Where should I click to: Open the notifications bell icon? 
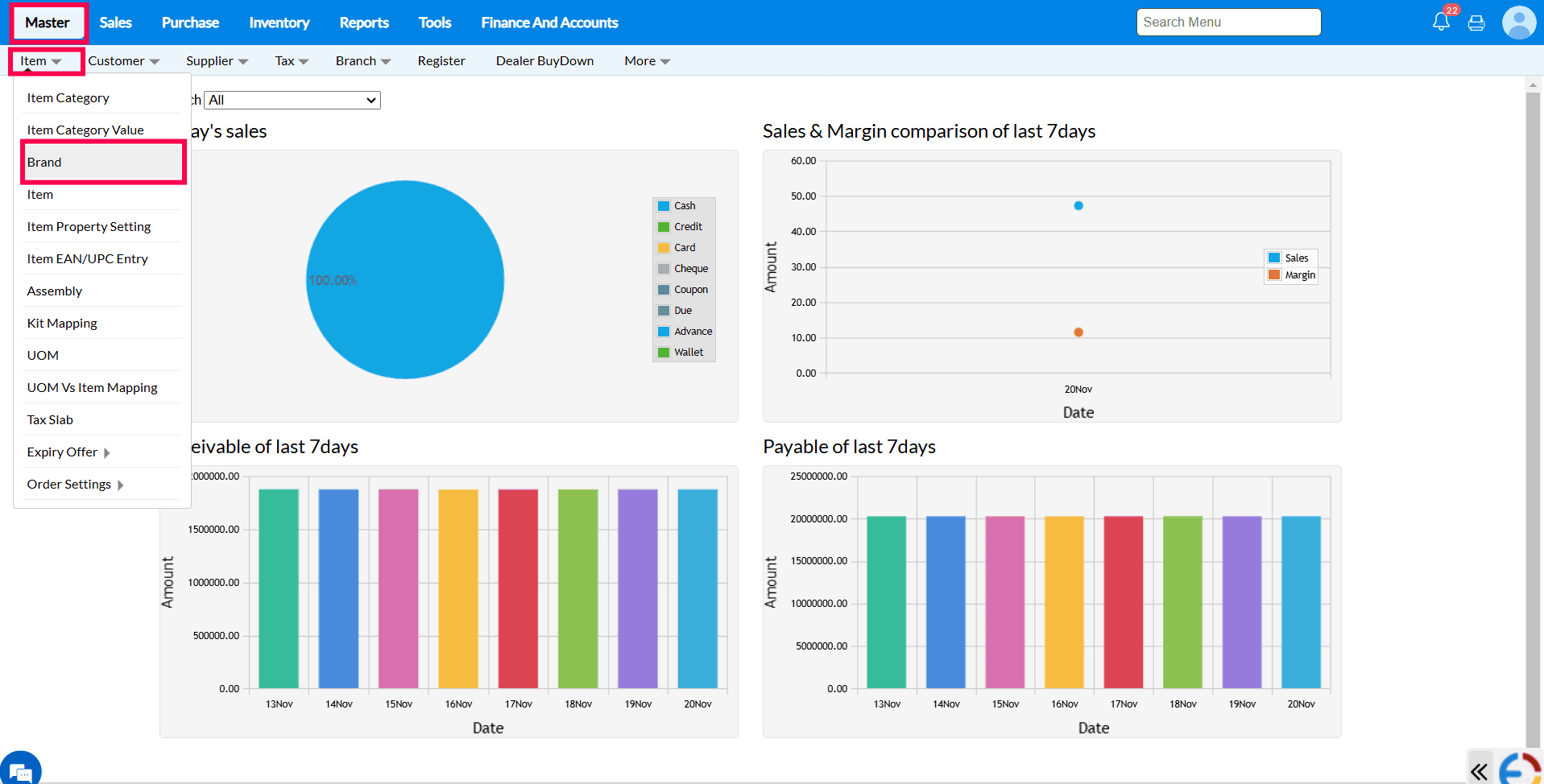tap(1441, 22)
